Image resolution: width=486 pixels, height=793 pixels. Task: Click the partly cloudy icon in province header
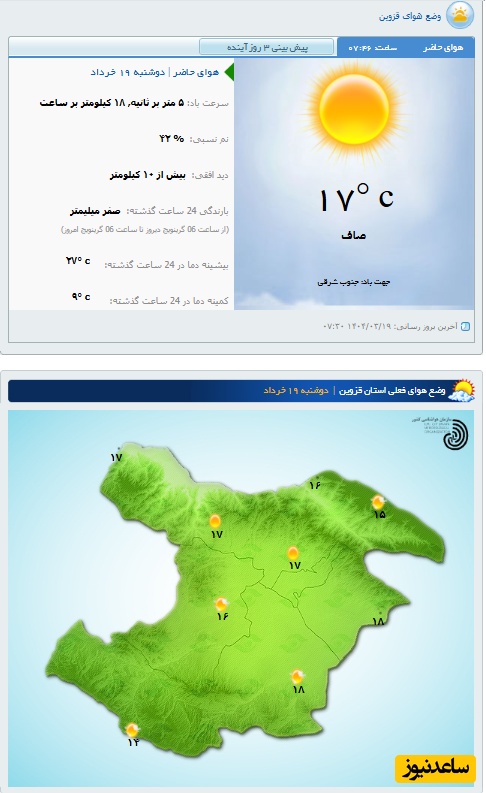pyautogui.click(x=463, y=390)
